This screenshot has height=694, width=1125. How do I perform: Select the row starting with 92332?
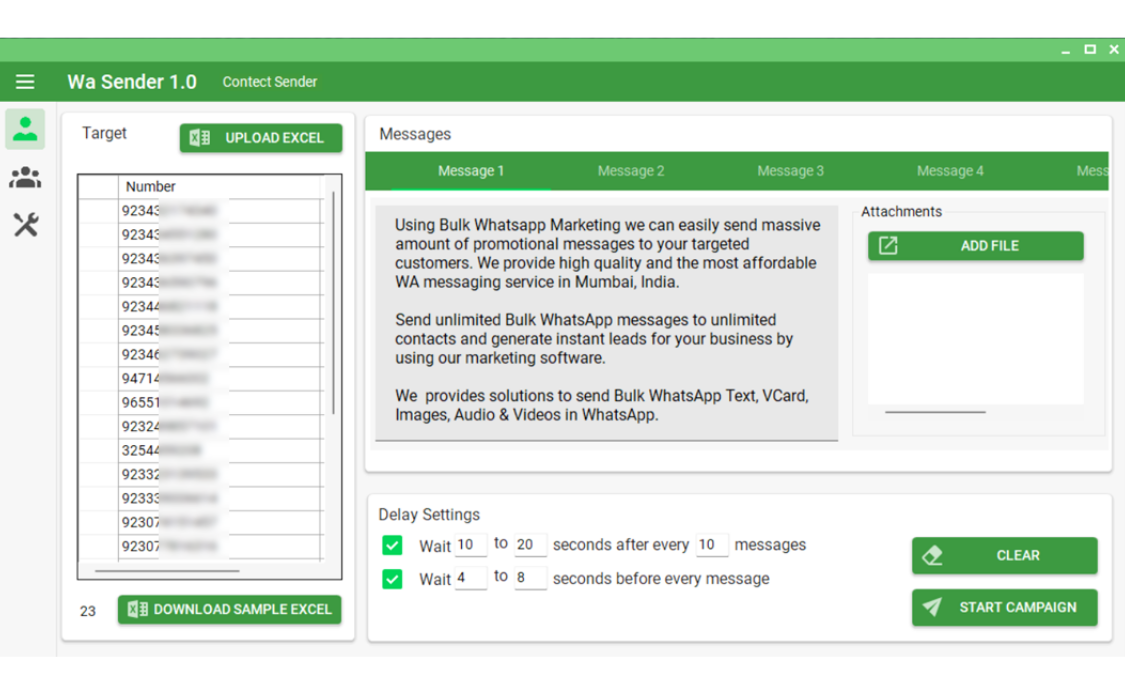coord(201,474)
